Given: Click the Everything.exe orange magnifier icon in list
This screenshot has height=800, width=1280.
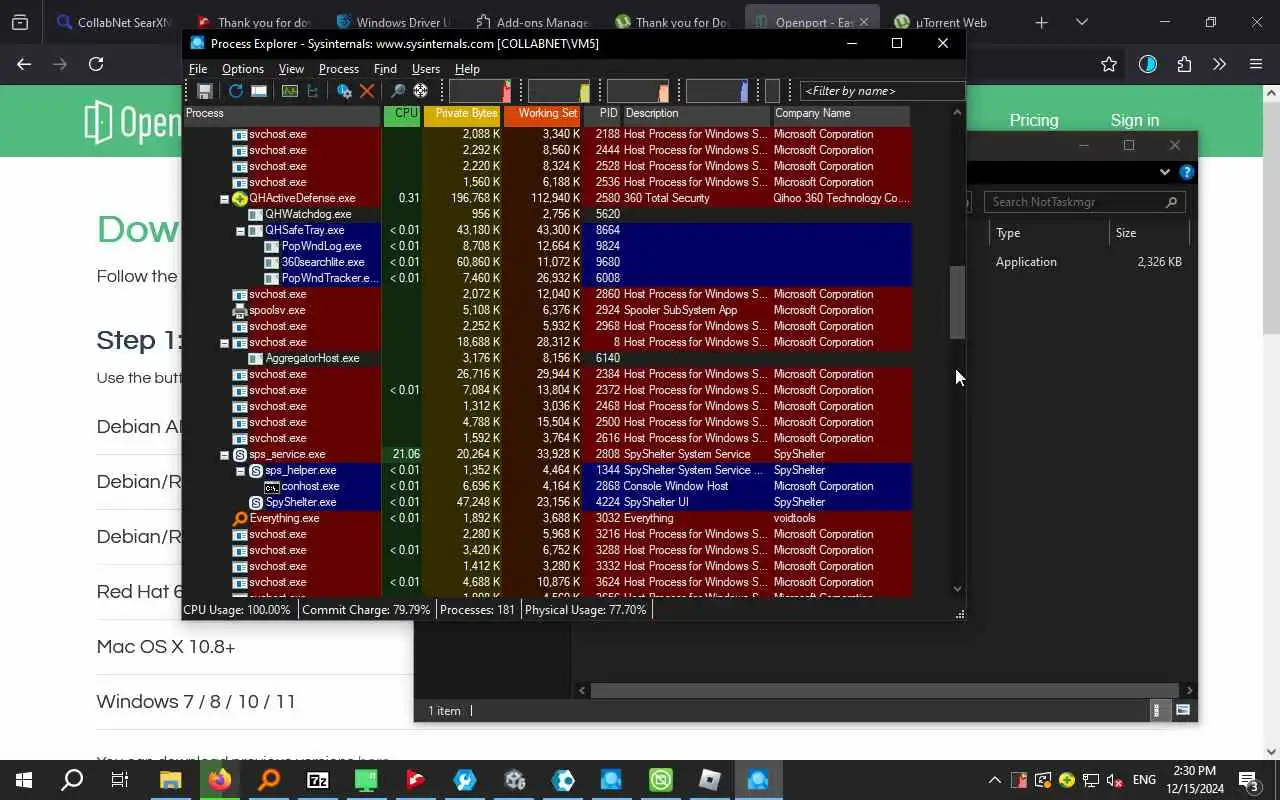Looking at the screenshot, I should [240, 518].
